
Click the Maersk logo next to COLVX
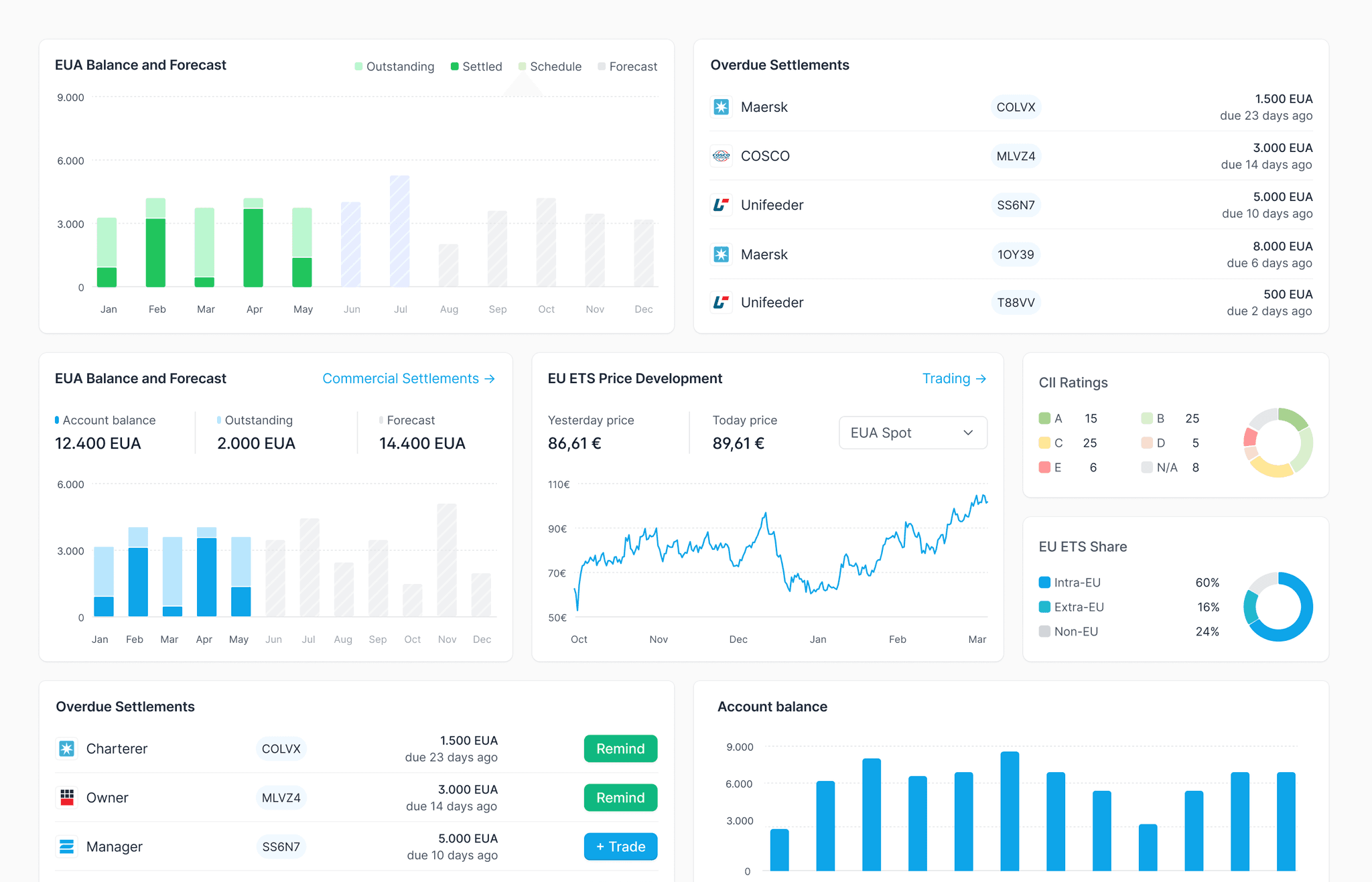721,107
